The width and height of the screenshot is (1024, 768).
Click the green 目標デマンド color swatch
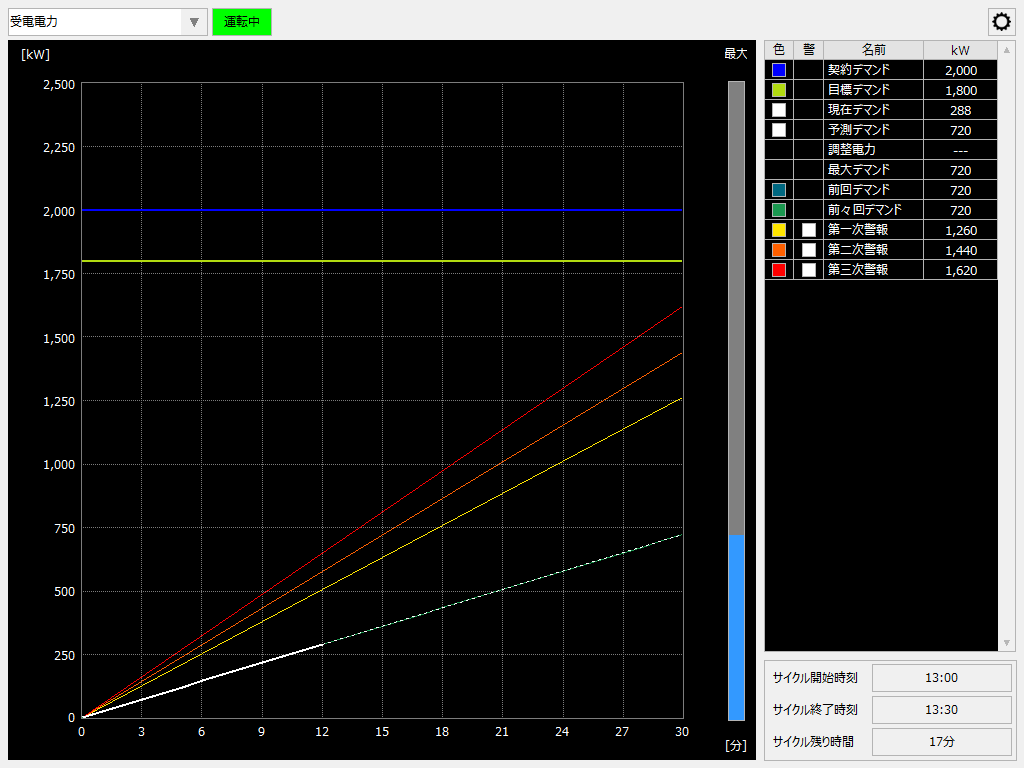[x=778, y=89]
